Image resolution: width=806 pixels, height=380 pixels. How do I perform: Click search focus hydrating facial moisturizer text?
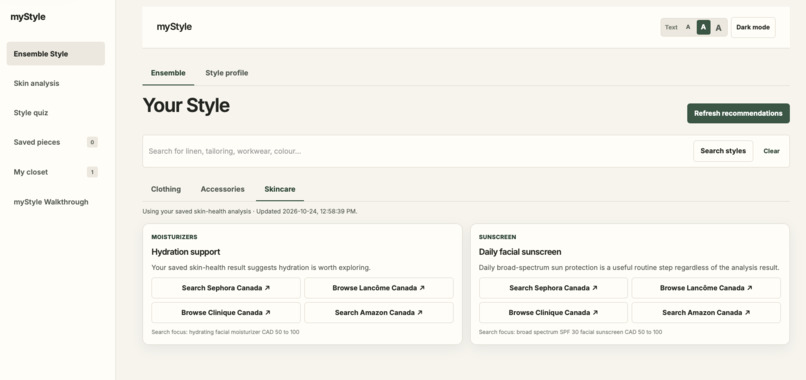tap(225, 332)
